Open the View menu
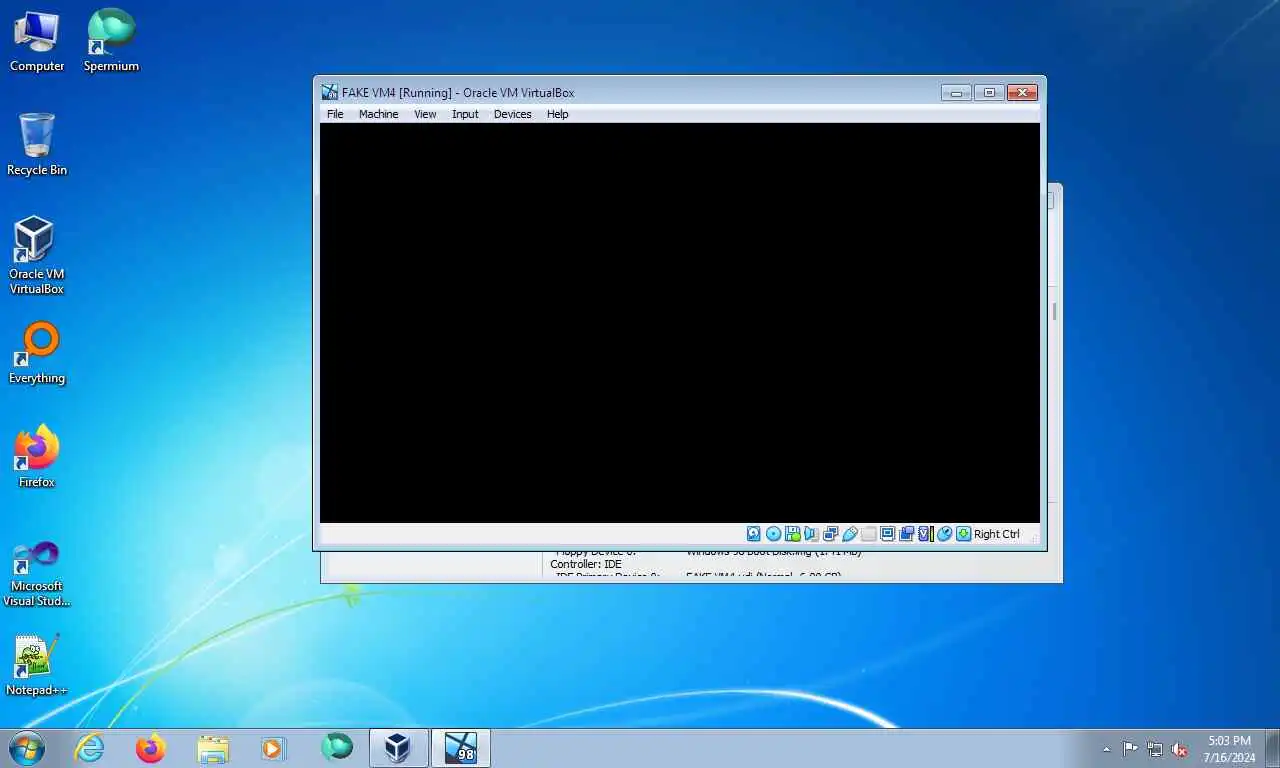 coord(425,114)
